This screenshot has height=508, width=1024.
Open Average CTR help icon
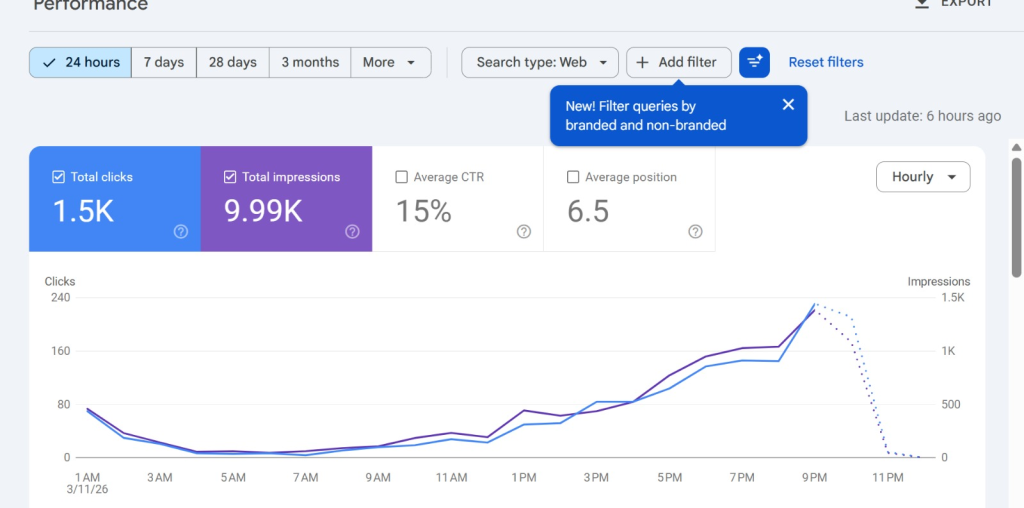click(524, 231)
